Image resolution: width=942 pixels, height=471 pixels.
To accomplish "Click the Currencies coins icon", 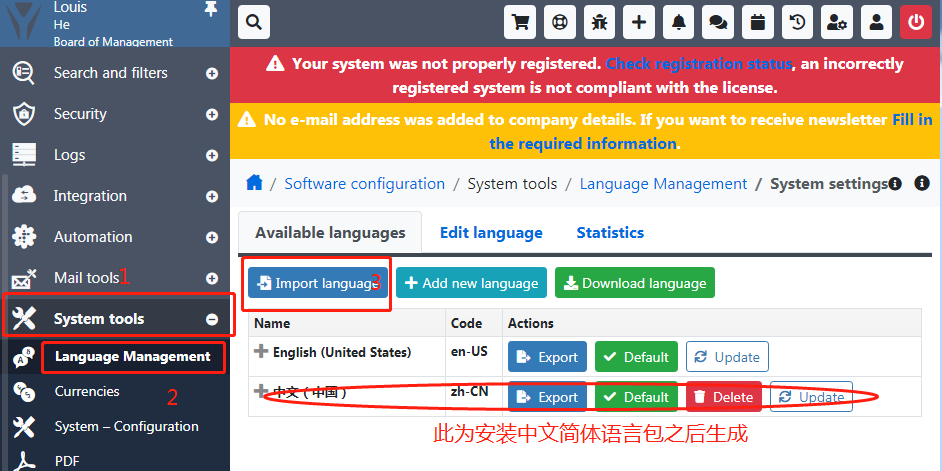I will tap(23, 392).
